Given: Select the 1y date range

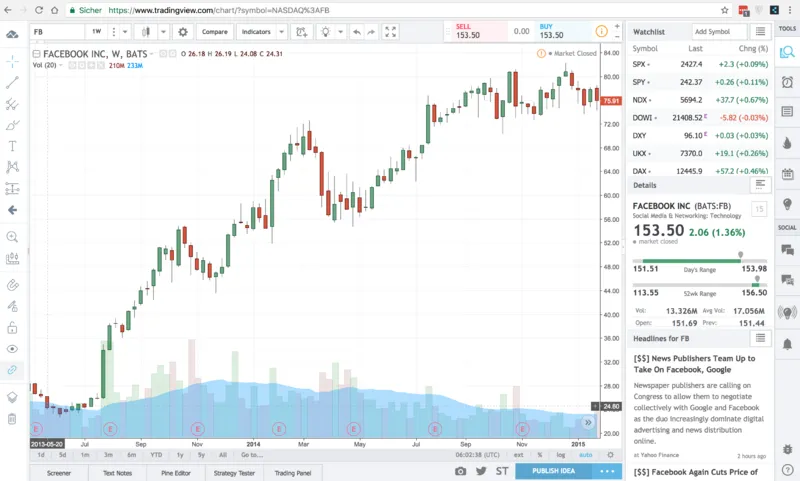Looking at the screenshot, I should [x=180, y=454].
